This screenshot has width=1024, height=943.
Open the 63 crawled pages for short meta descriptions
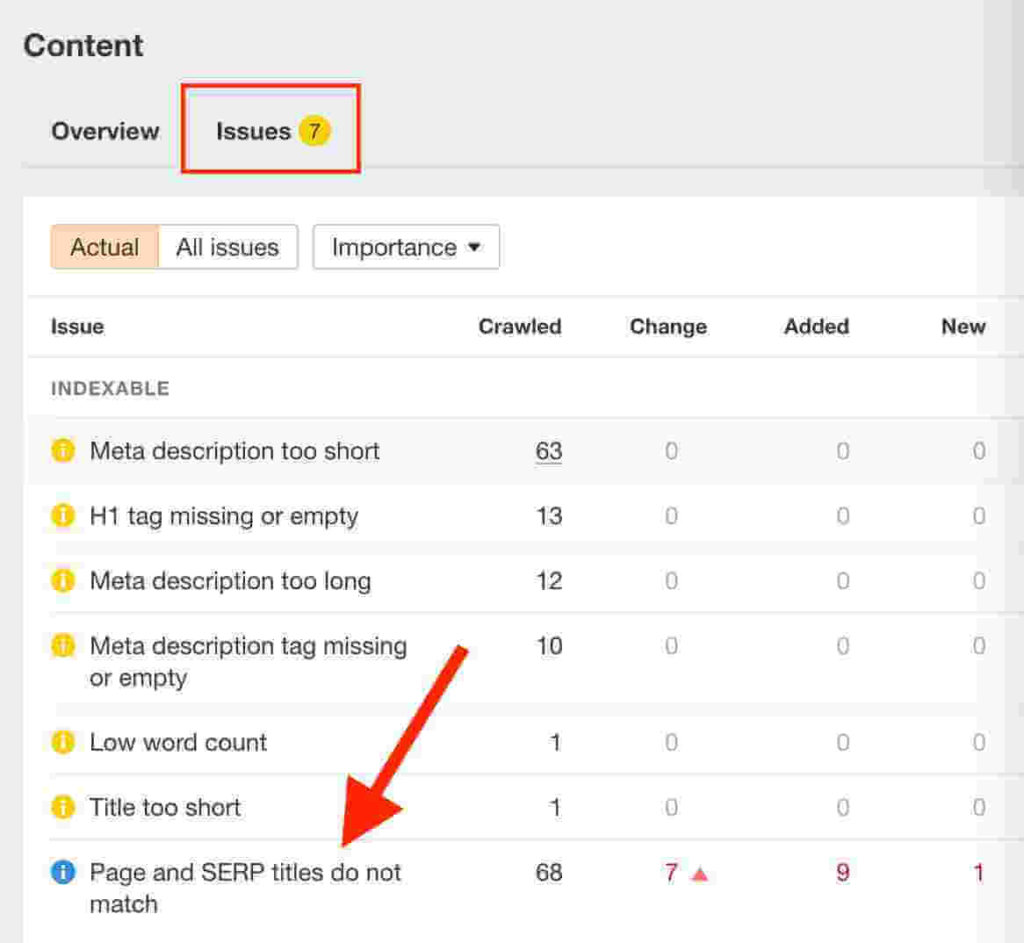(549, 451)
